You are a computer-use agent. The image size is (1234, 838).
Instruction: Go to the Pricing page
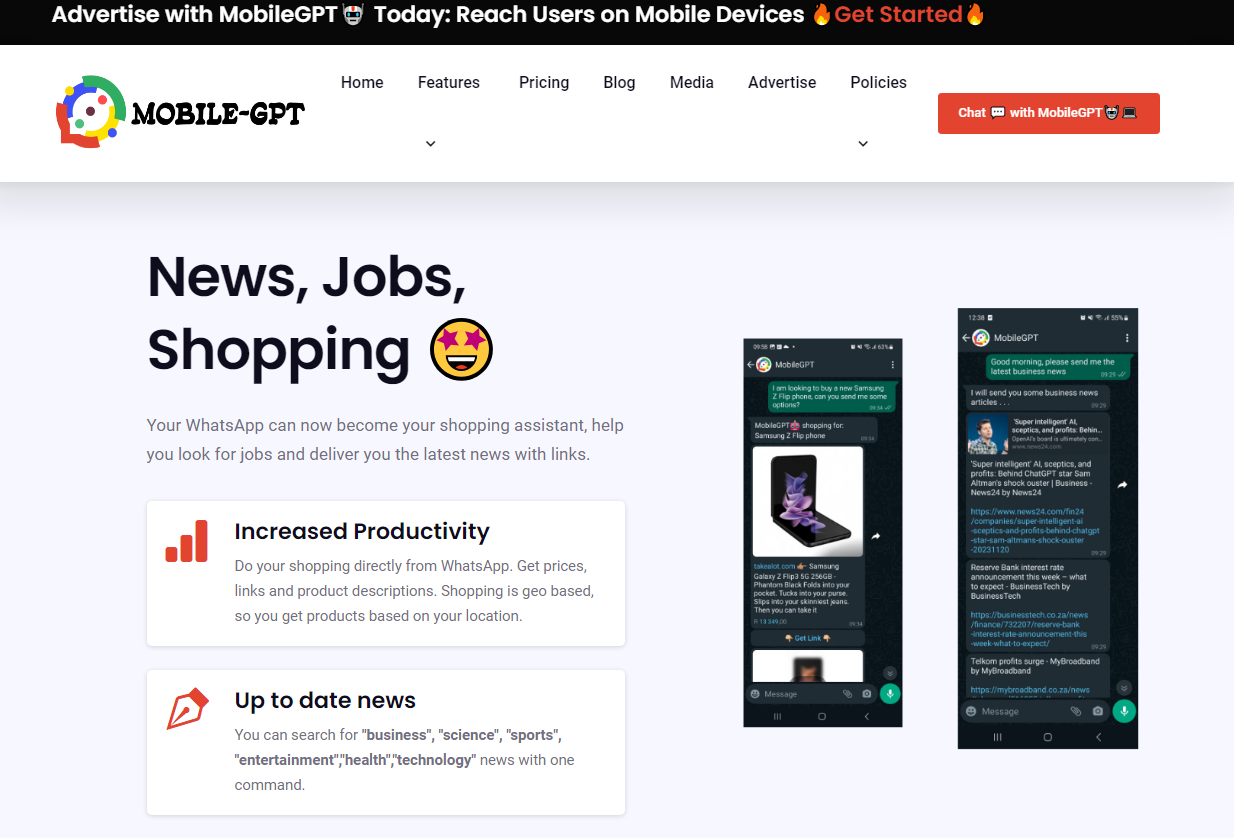click(544, 83)
